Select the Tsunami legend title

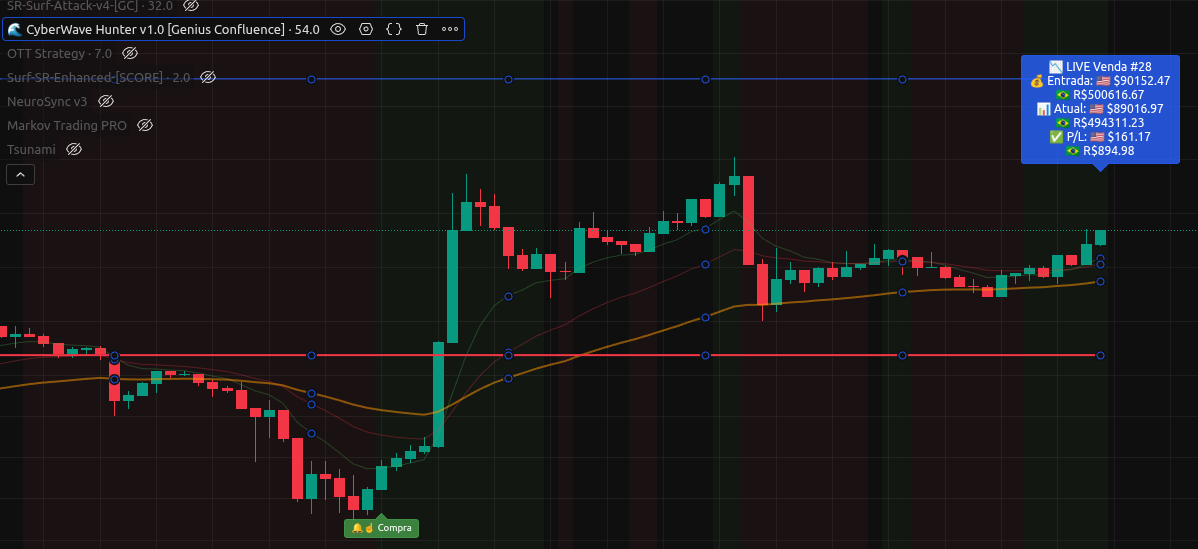point(31,149)
